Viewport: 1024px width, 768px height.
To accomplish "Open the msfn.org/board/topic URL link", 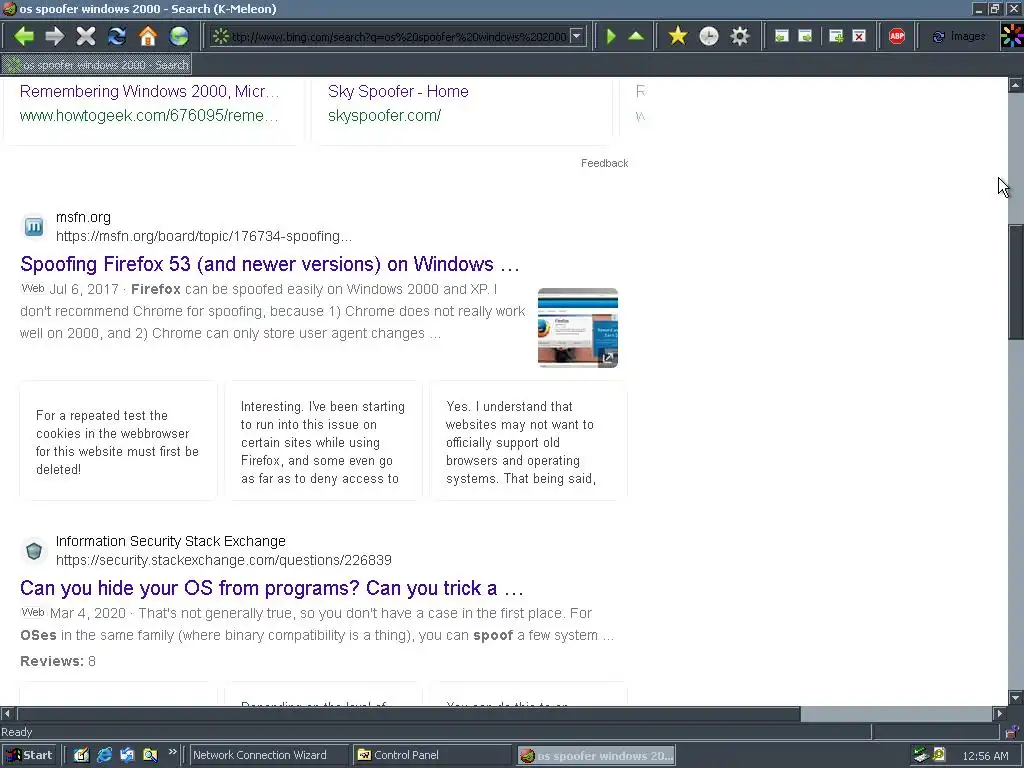I will click(204, 236).
